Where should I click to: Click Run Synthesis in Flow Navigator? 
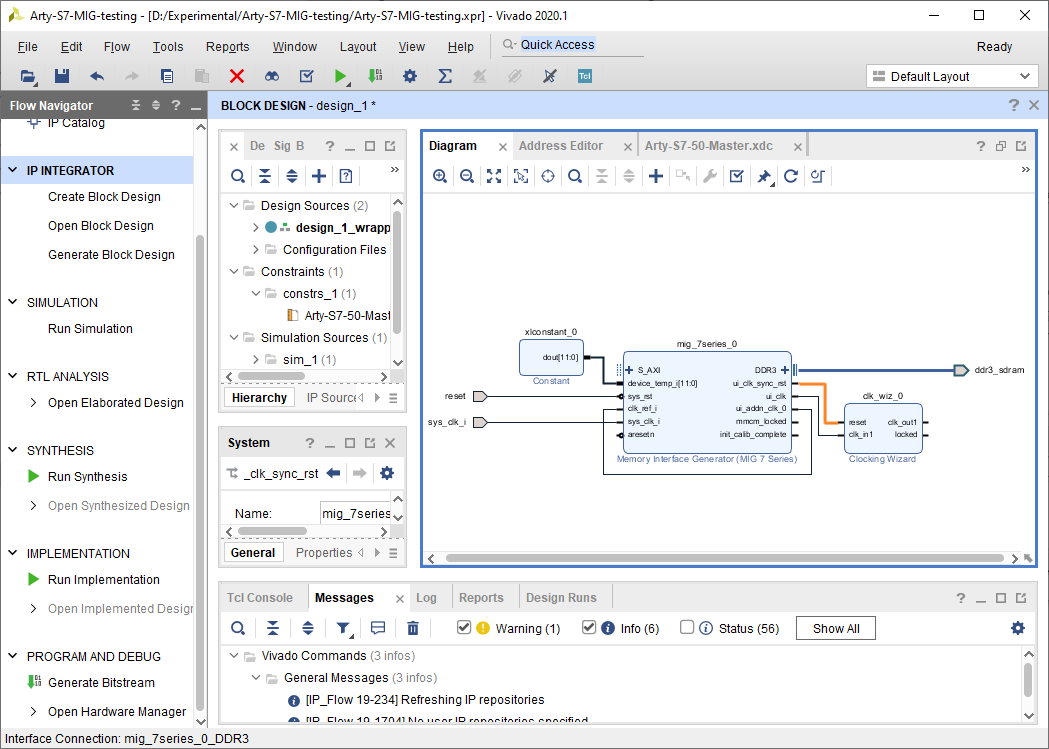click(88, 477)
